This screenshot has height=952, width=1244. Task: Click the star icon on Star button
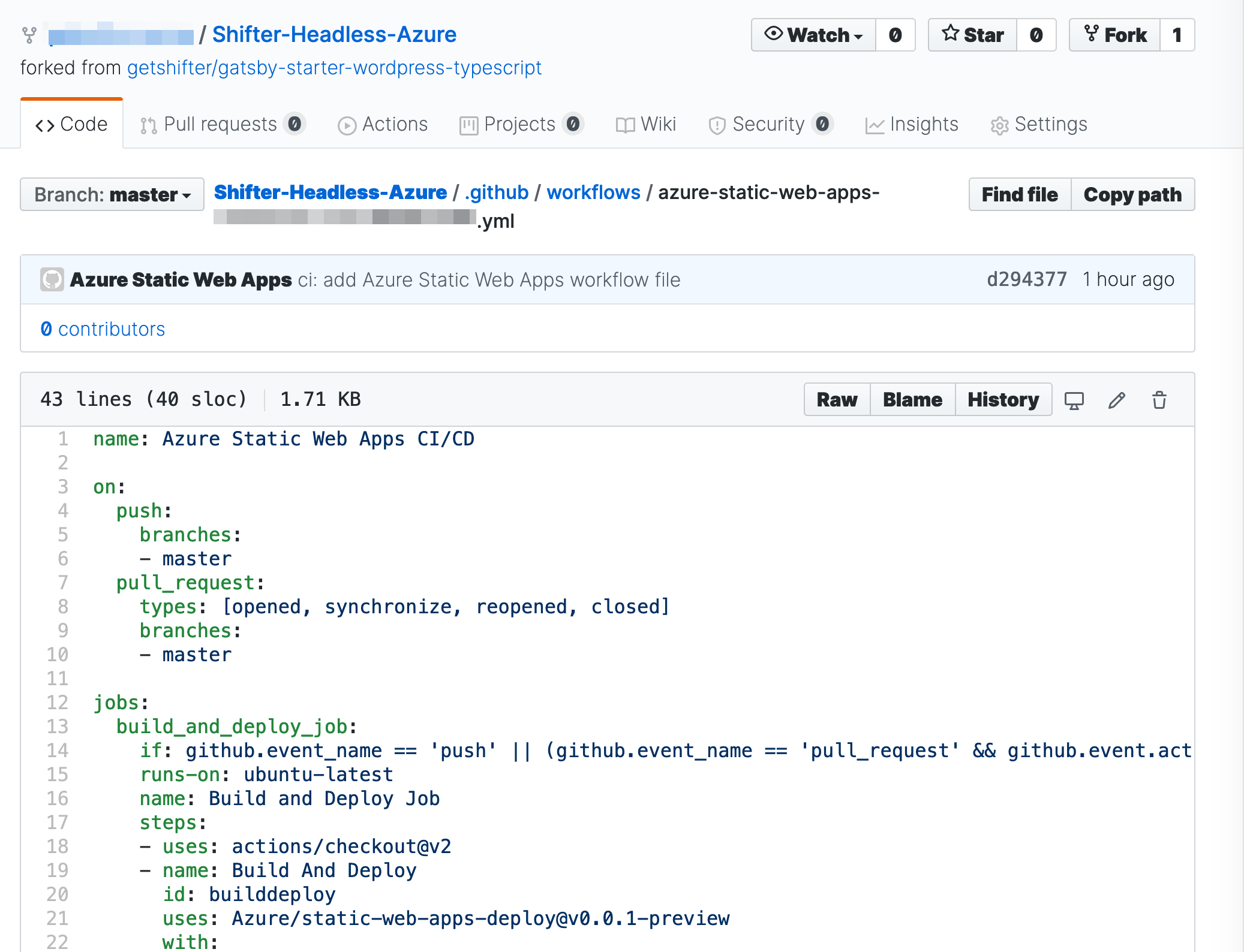pyautogui.click(x=950, y=33)
